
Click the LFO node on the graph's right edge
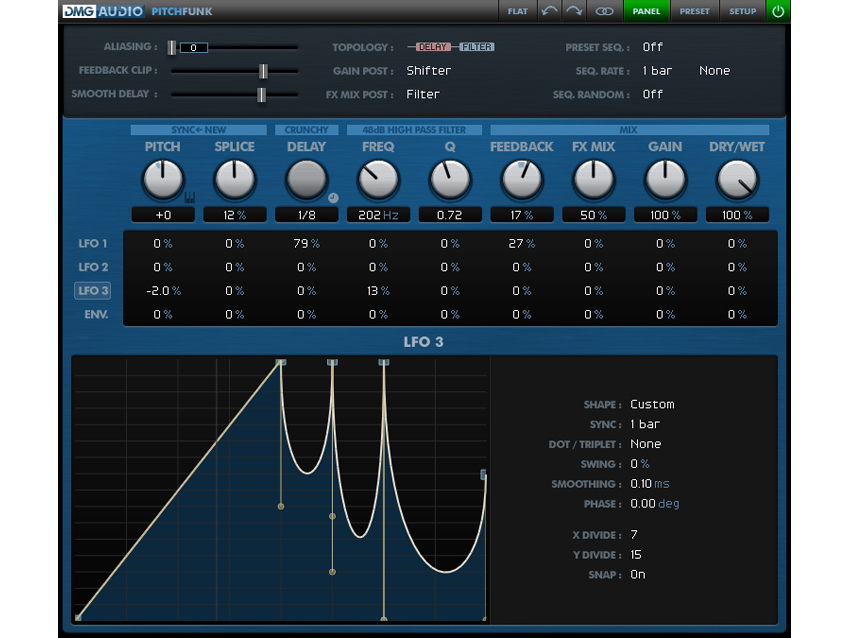tap(484, 475)
